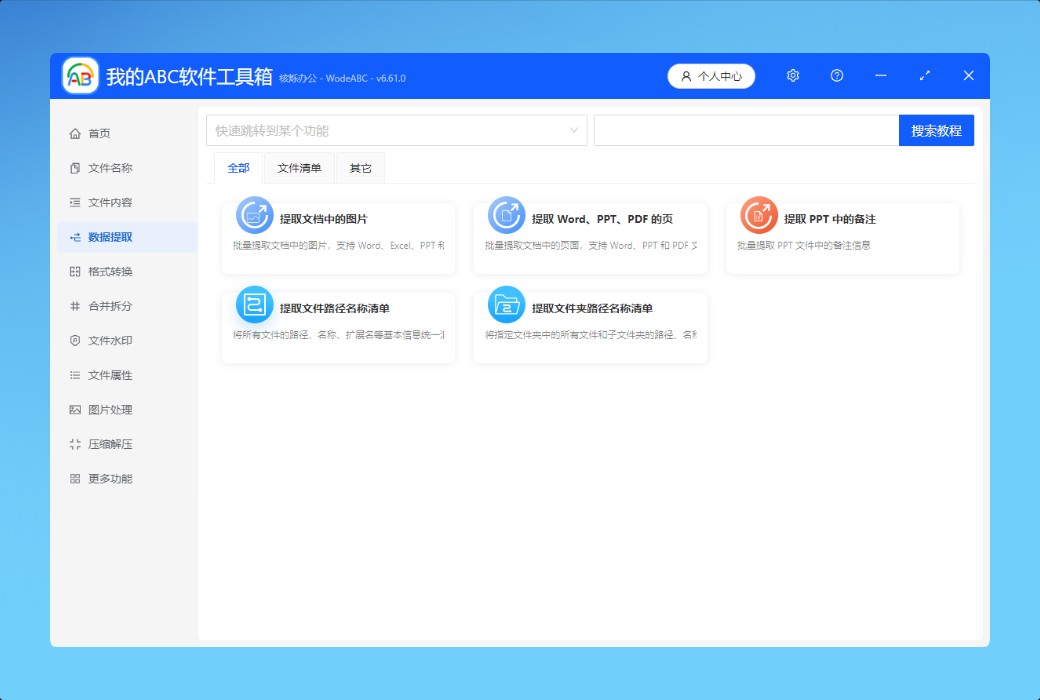This screenshot has height=700, width=1040.
Task: Go to 首页 in the sidebar
Action: point(99,134)
